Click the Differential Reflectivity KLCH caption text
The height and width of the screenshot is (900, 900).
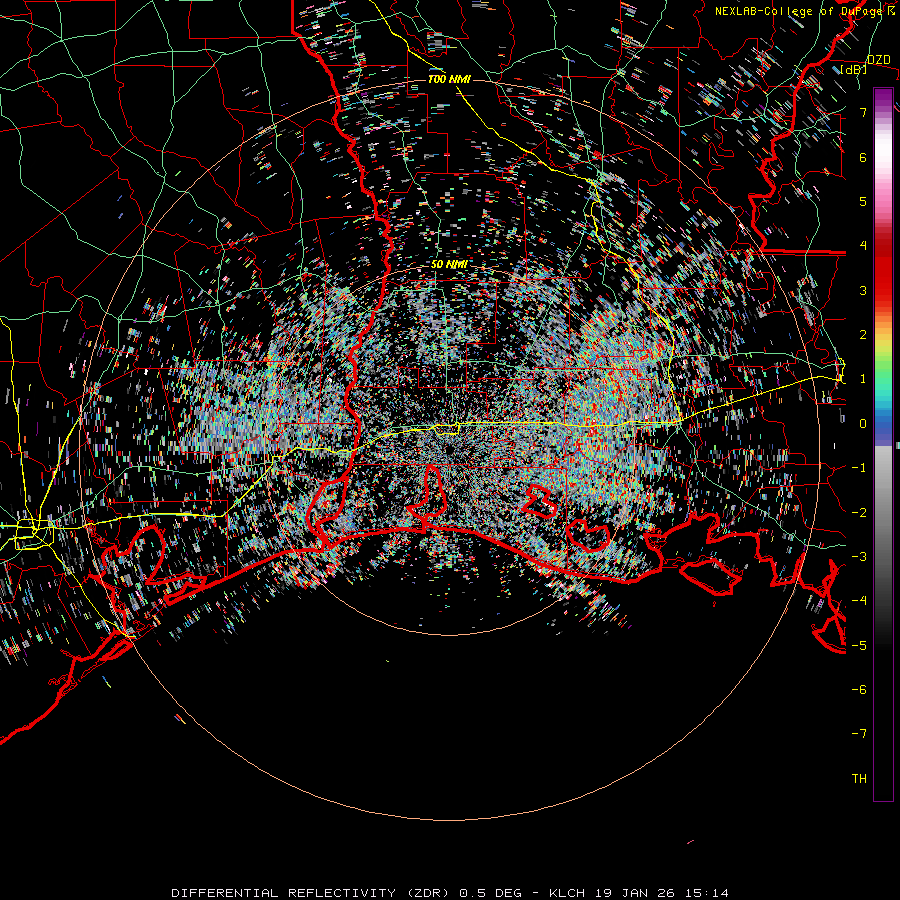pos(450,893)
